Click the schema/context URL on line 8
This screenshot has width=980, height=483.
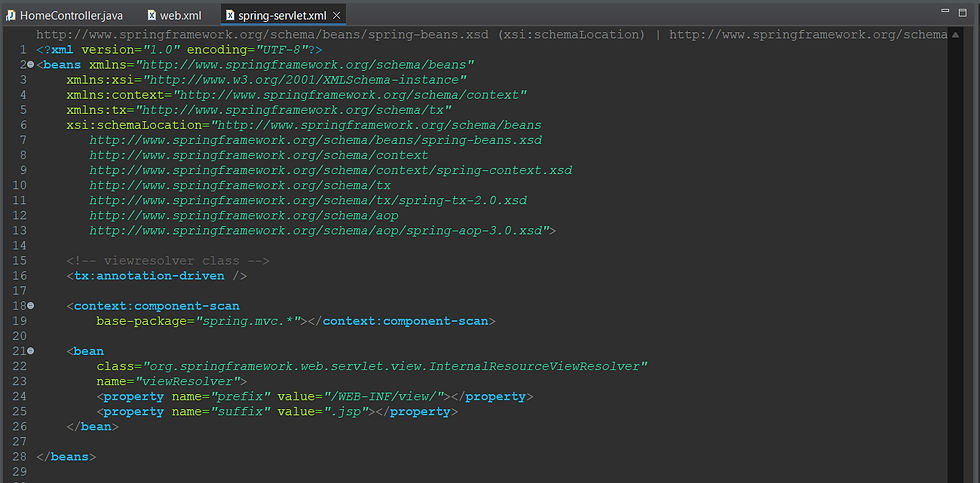[259, 155]
